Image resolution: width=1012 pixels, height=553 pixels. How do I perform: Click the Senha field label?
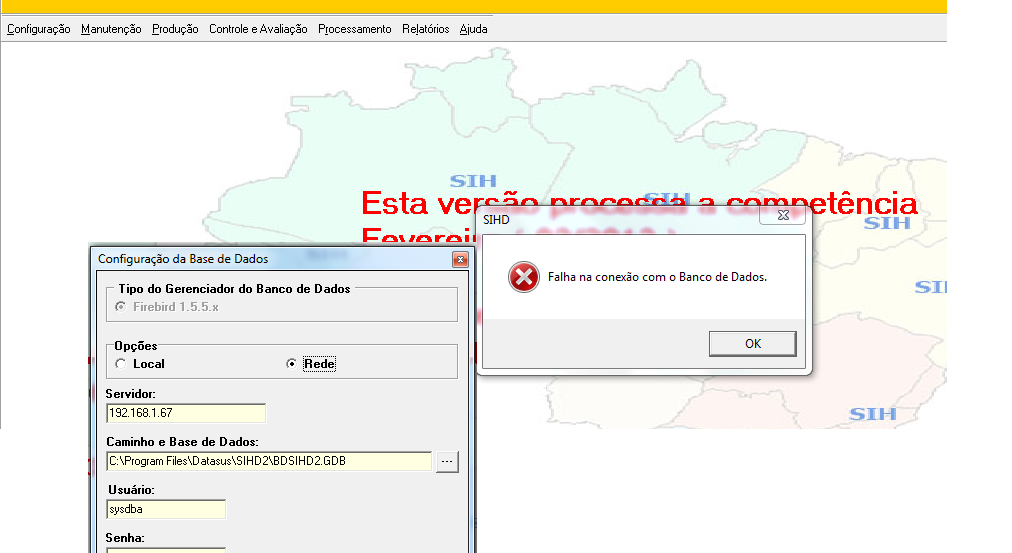tap(125, 538)
